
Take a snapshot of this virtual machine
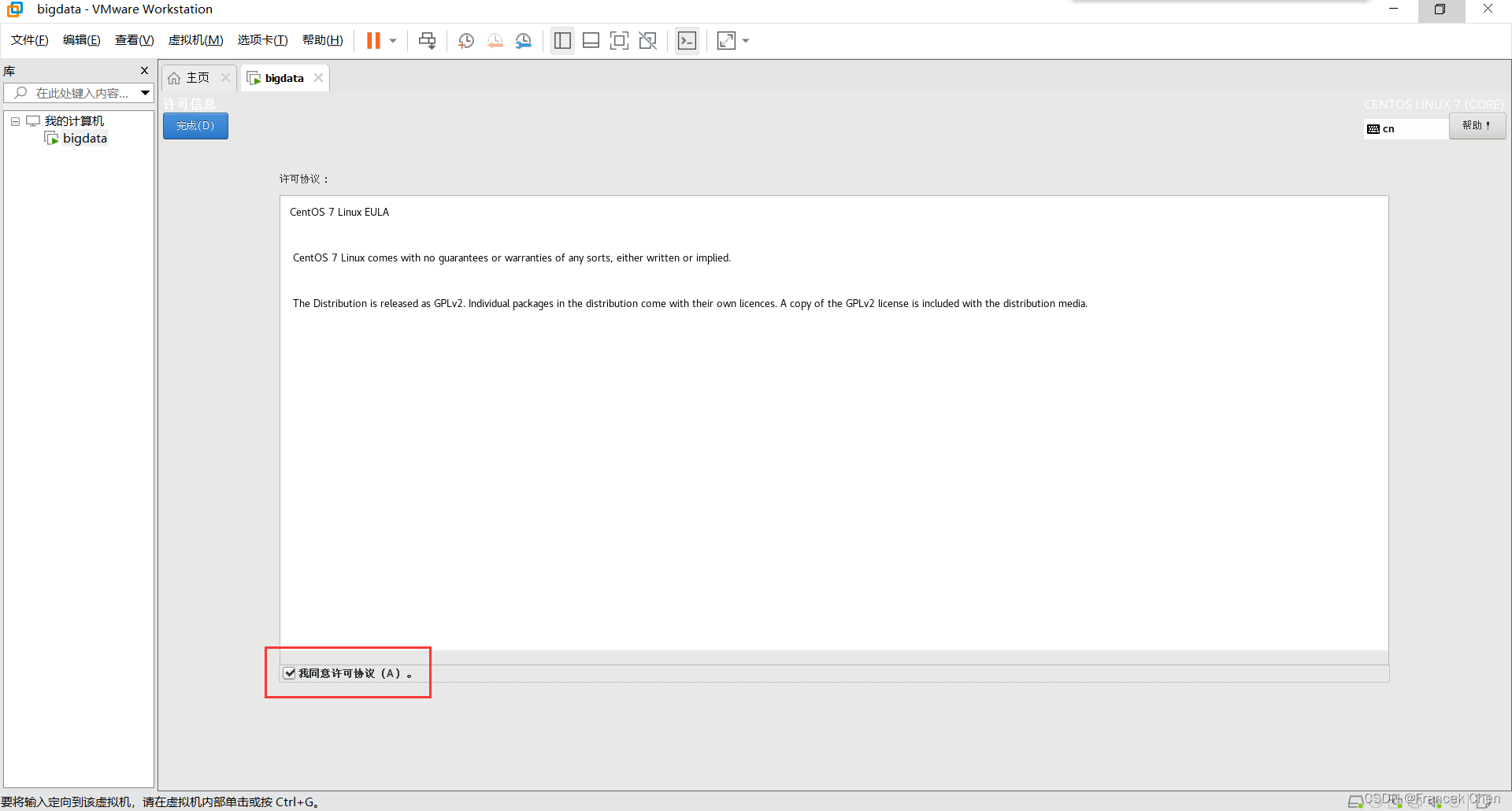pyautogui.click(x=466, y=41)
